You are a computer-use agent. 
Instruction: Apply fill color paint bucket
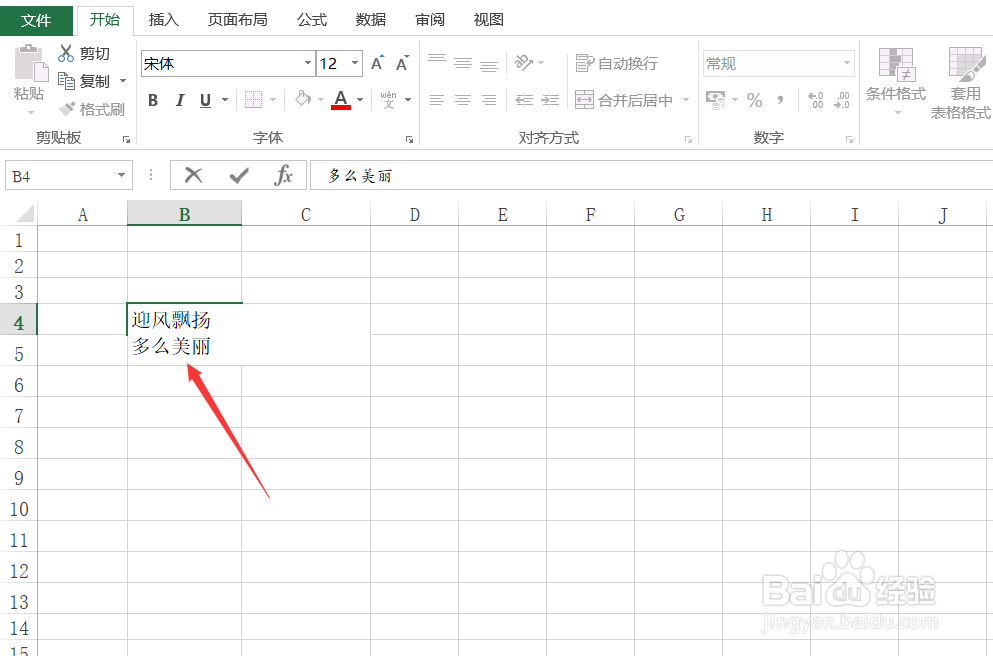coord(303,99)
